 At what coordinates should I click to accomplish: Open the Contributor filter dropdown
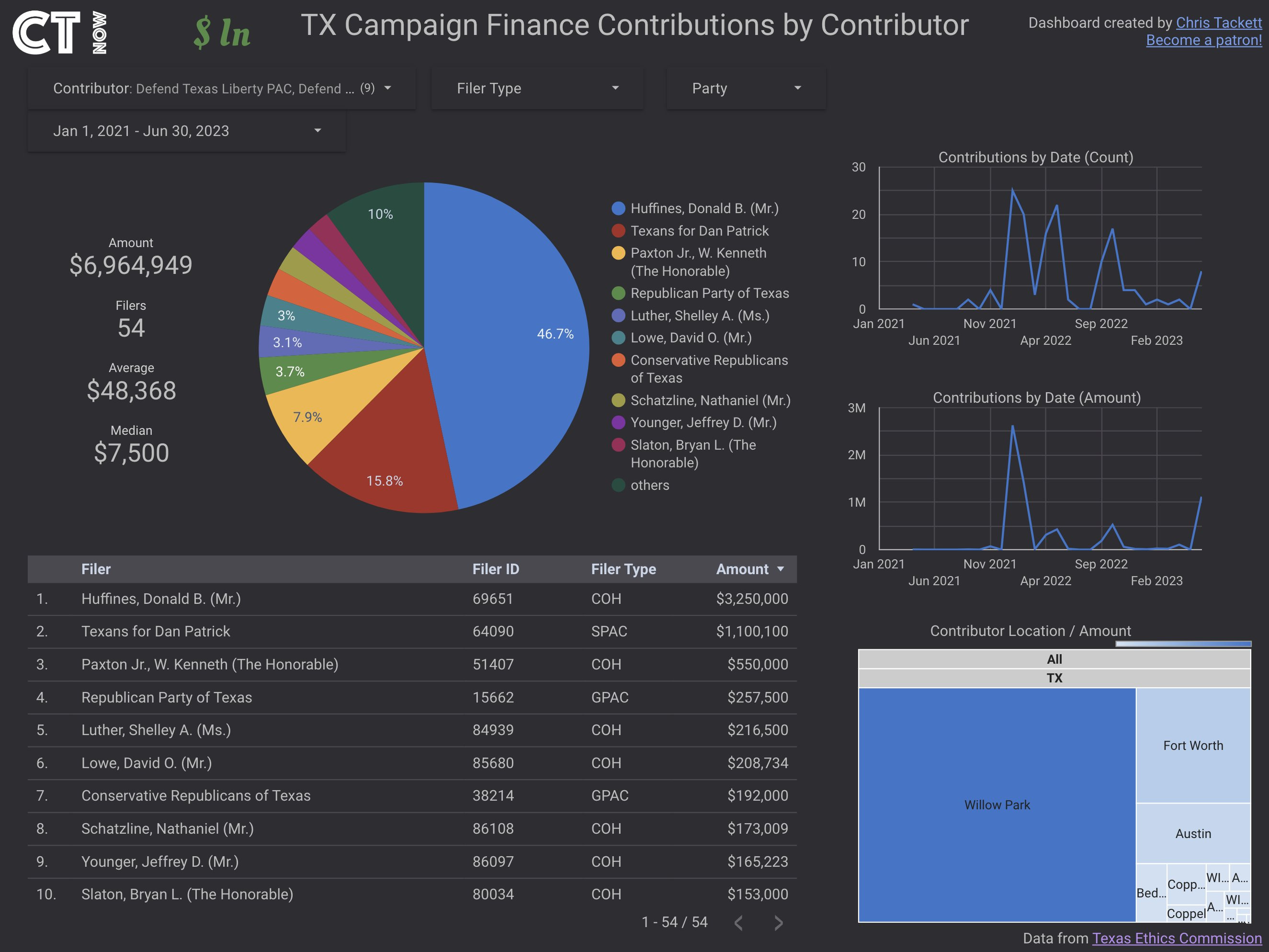pyautogui.click(x=221, y=89)
